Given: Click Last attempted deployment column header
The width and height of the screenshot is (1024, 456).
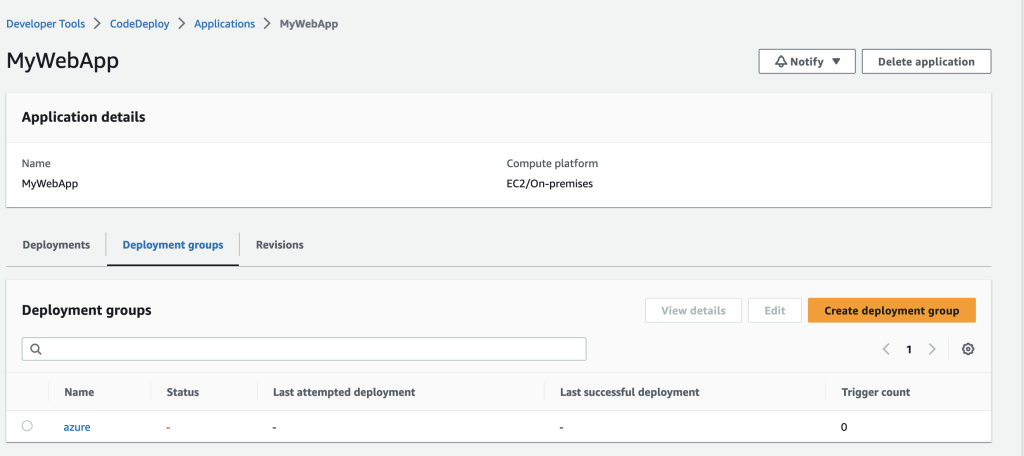Looking at the screenshot, I should pos(344,392).
